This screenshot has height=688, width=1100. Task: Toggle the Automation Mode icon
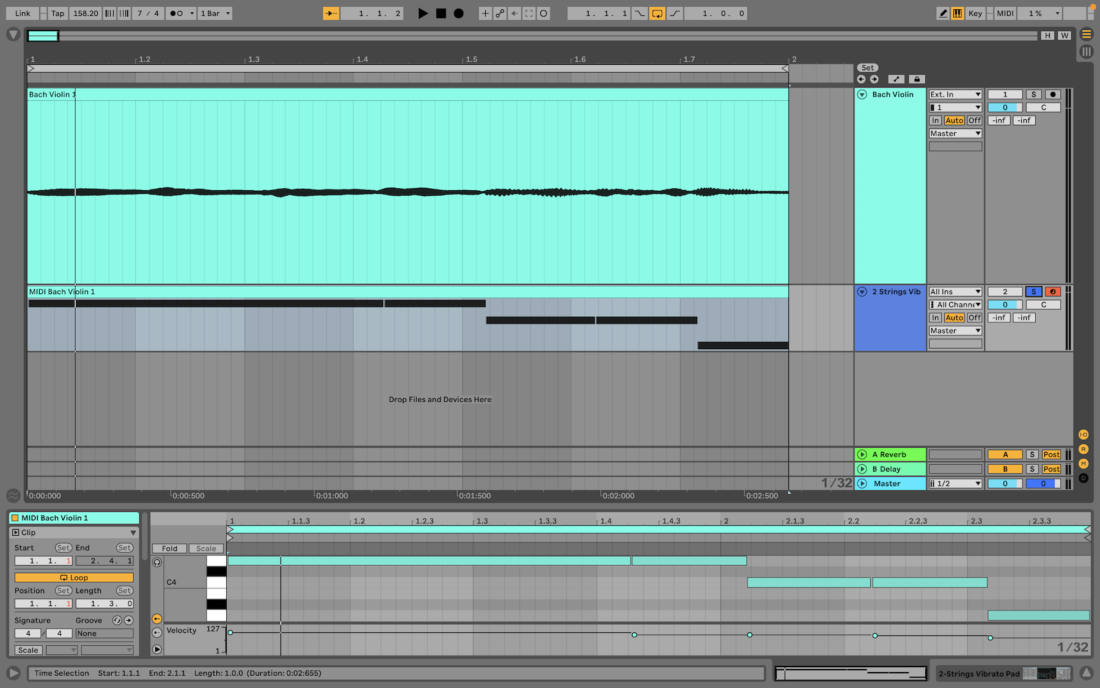(896, 79)
